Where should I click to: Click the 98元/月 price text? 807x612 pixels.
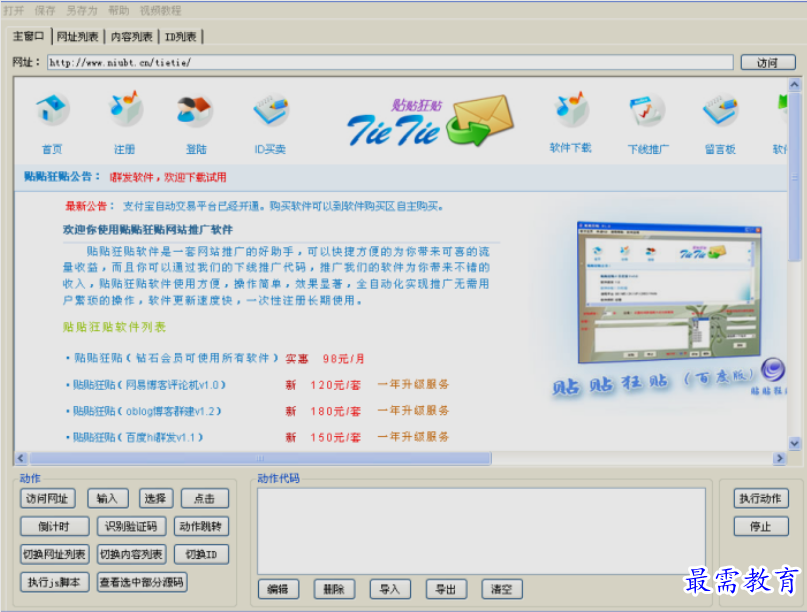(x=343, y=359)
